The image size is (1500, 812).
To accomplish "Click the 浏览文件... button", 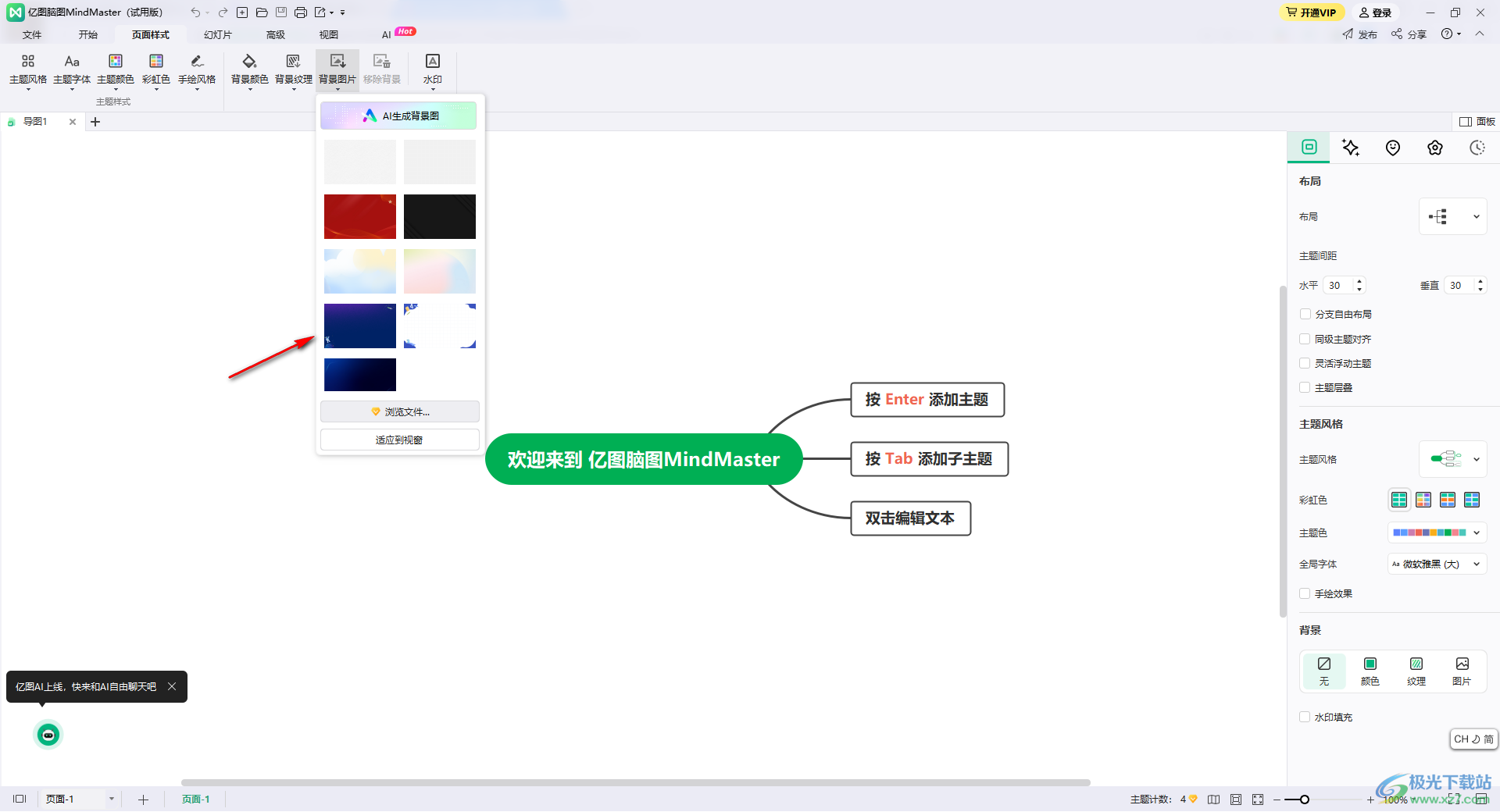I will click(400, 411).
